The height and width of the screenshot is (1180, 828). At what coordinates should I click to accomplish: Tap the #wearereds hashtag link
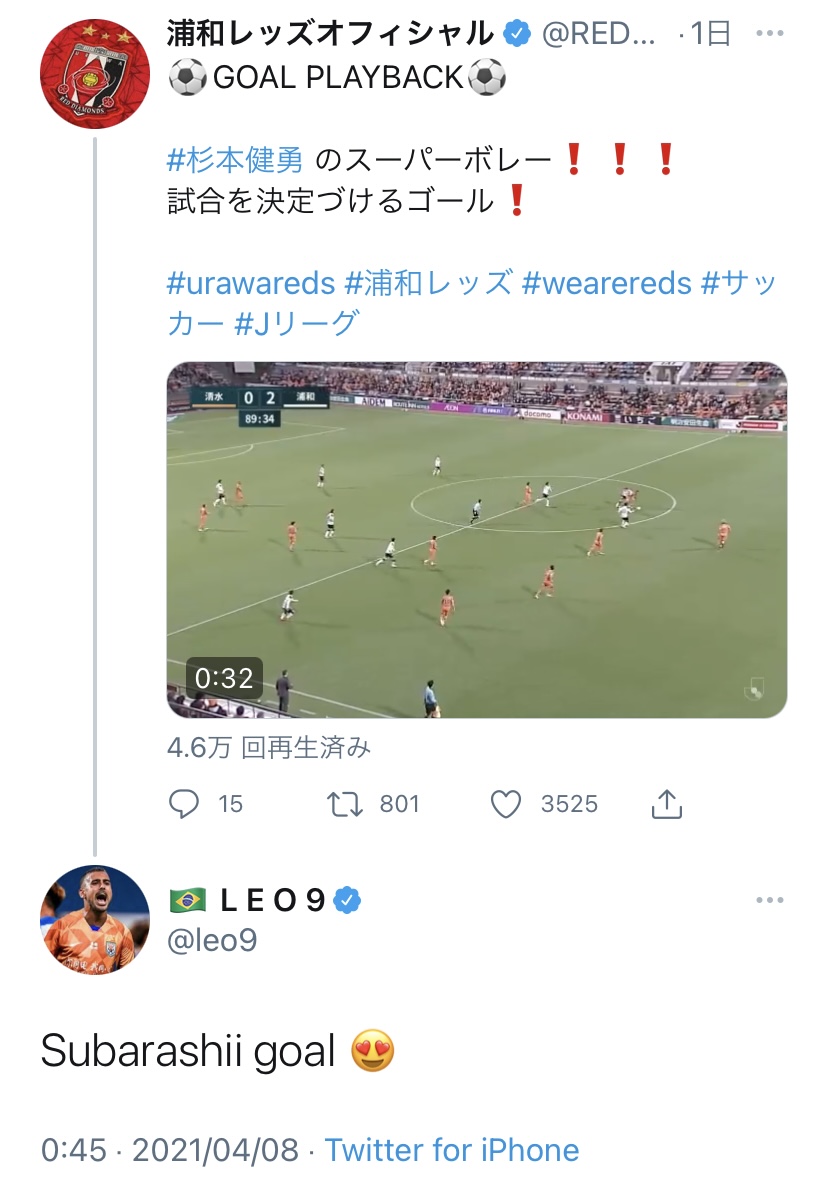[607, 283]
